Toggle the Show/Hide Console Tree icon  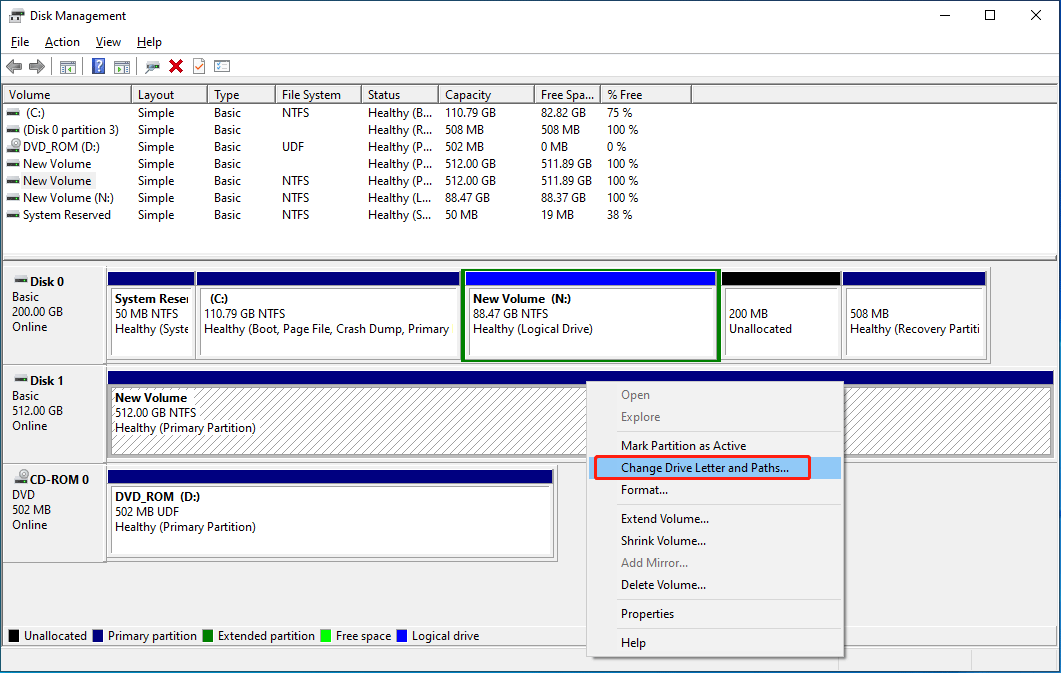click(x=67, y=67)
